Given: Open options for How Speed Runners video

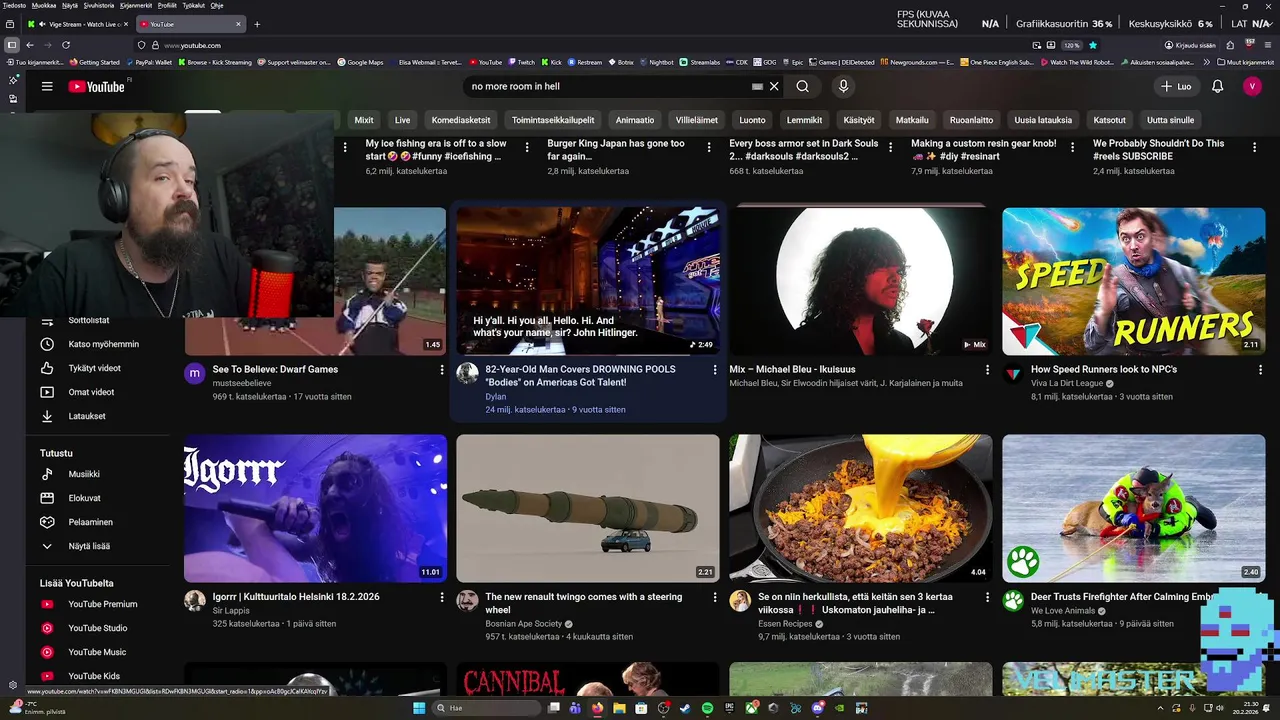Looking at the screenshot, I should coord(1260,370).
